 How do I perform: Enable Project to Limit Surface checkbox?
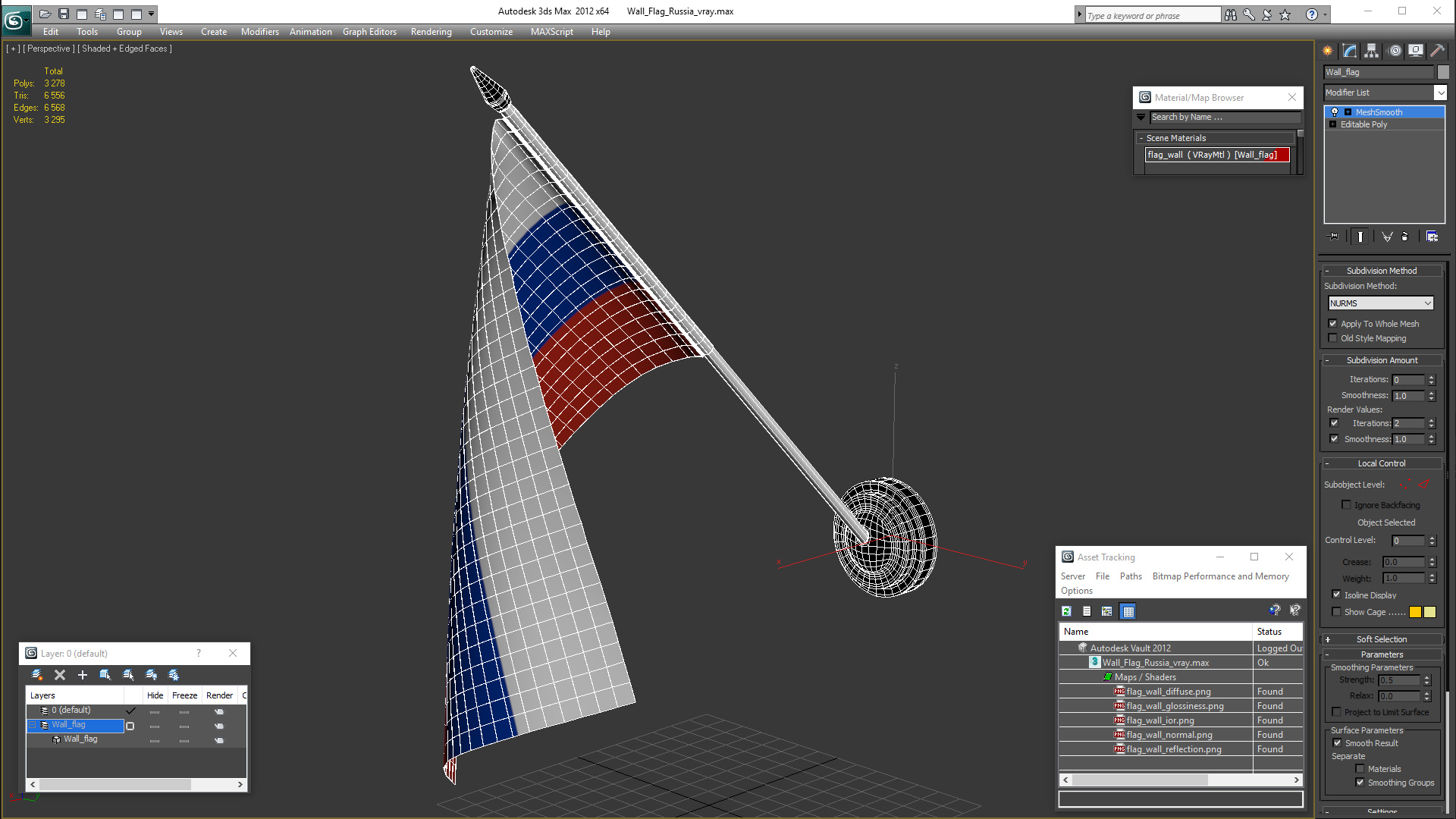coord(1337,712)
